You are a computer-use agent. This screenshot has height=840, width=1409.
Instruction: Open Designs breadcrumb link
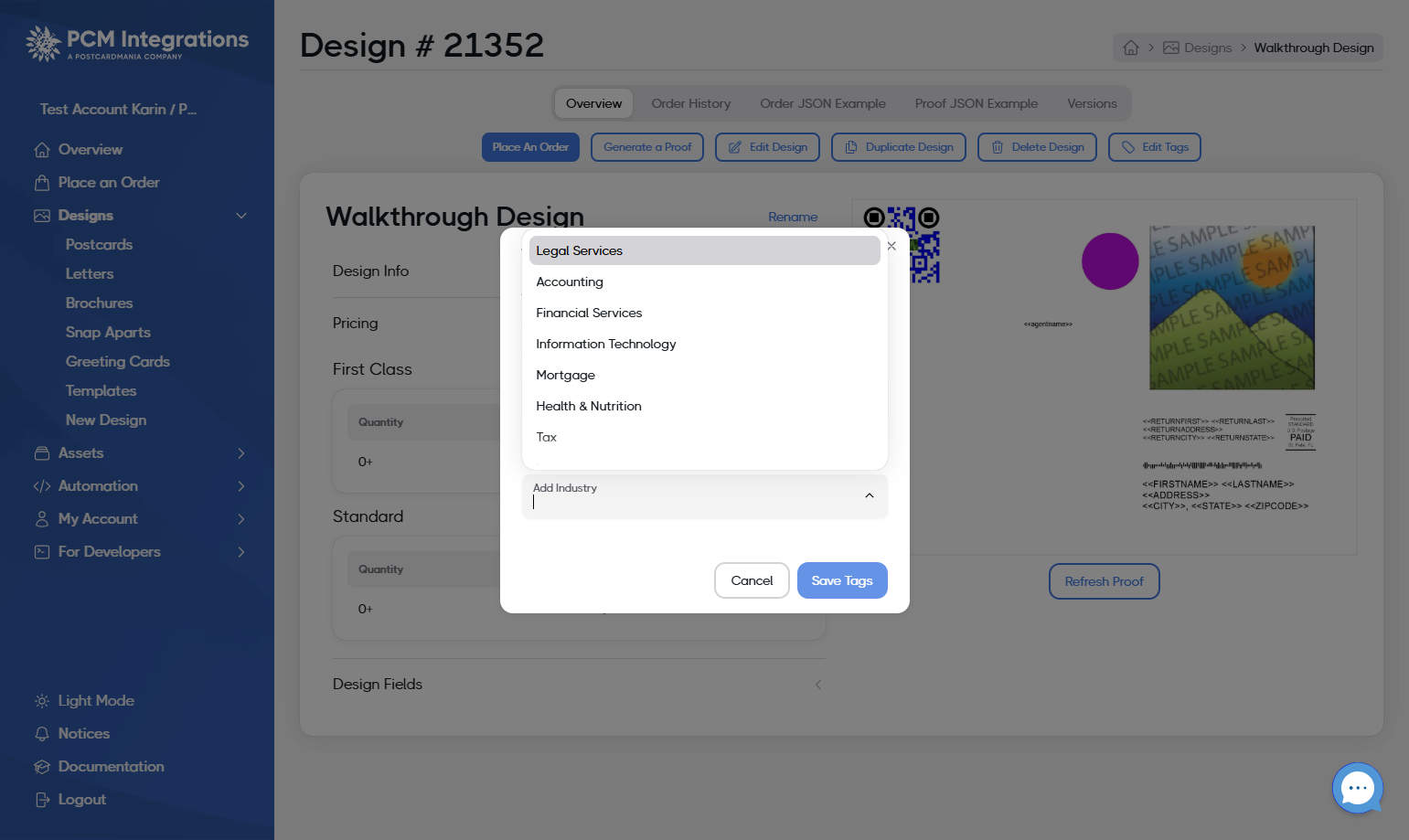1198,48
